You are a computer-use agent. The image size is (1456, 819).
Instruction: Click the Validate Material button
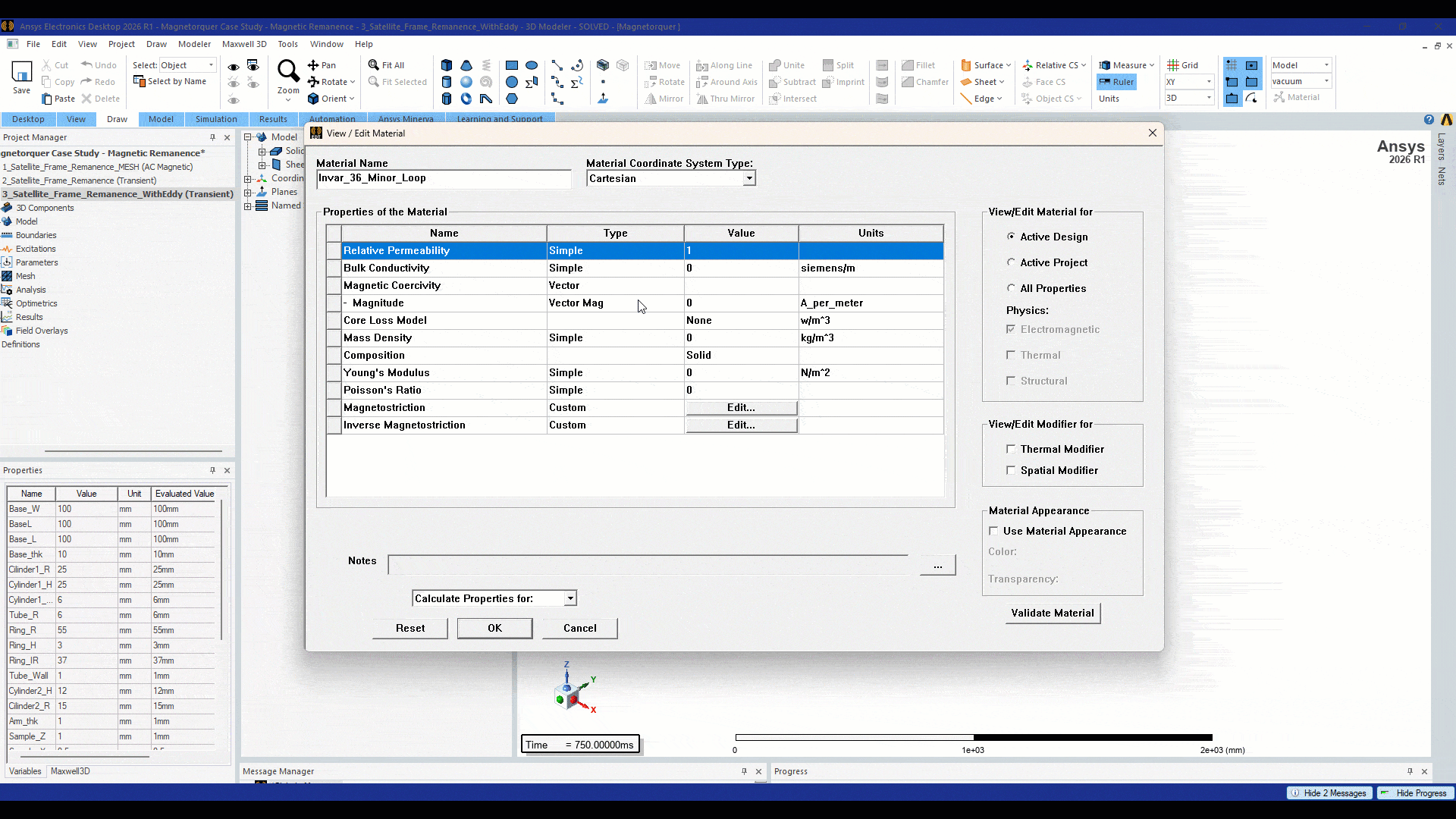(1053, 613)
